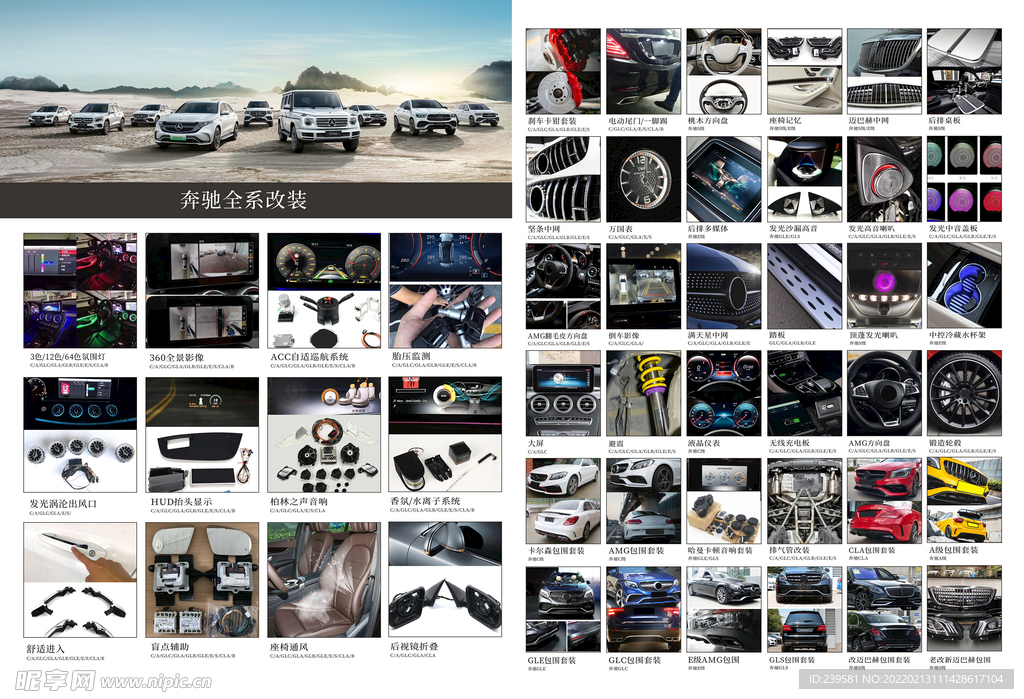The image size is (1024, 699).
Task: Select the 桃木方向盘 steering wheel photo
Action: tap(724, 71)
